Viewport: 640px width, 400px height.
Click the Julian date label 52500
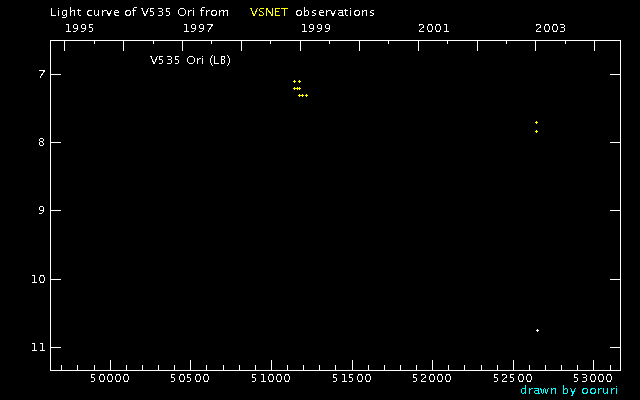513,378
